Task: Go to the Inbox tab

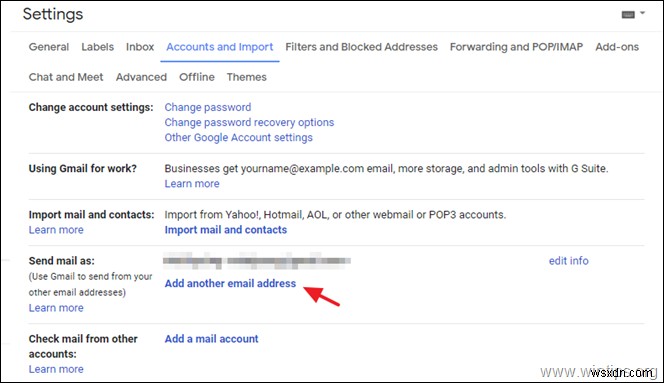Action: pyautogui.click(x=140, y=47)
